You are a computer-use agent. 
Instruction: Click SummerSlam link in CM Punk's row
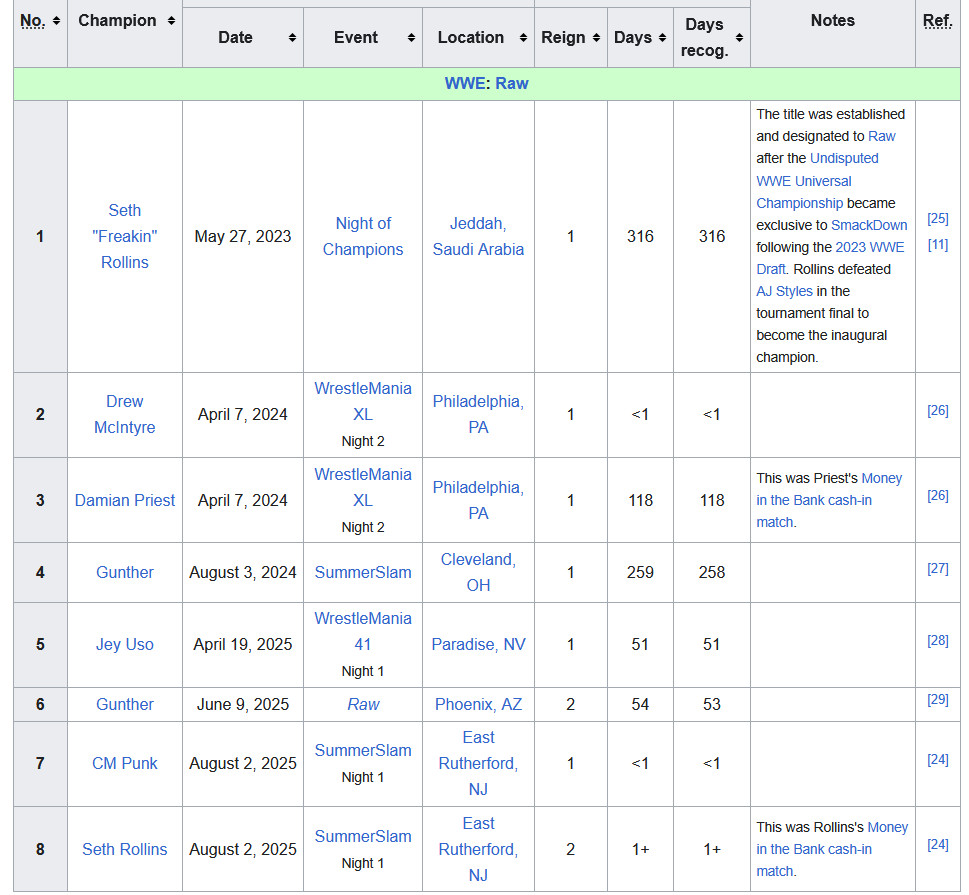coord(363,750)
